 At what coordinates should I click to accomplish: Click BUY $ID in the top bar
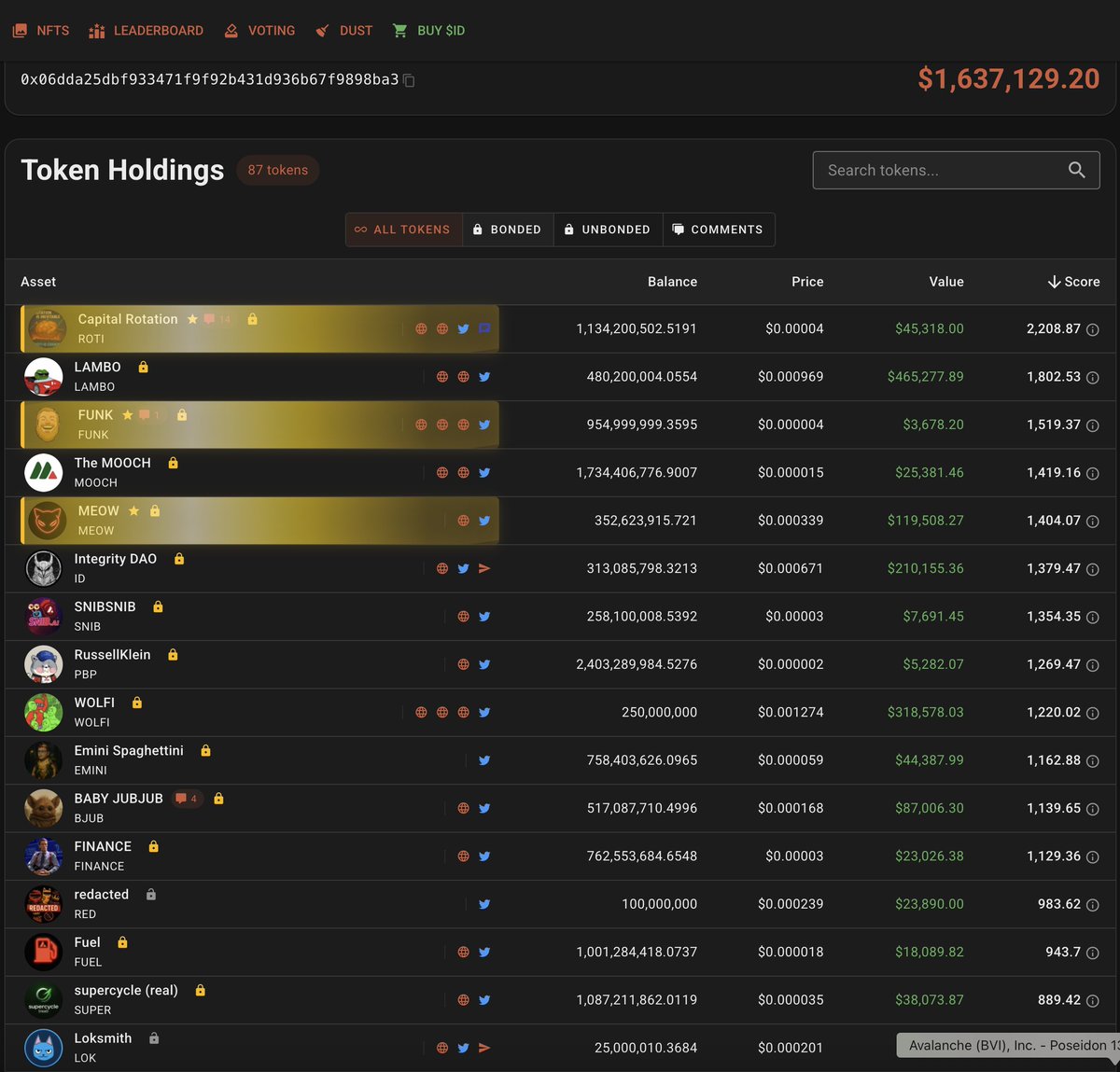click(428, 31)
